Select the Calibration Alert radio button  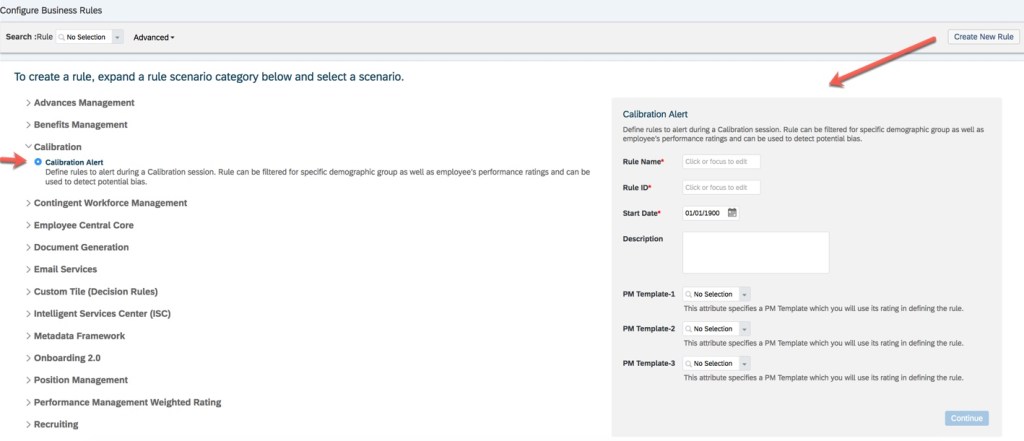tap(38, 161)
